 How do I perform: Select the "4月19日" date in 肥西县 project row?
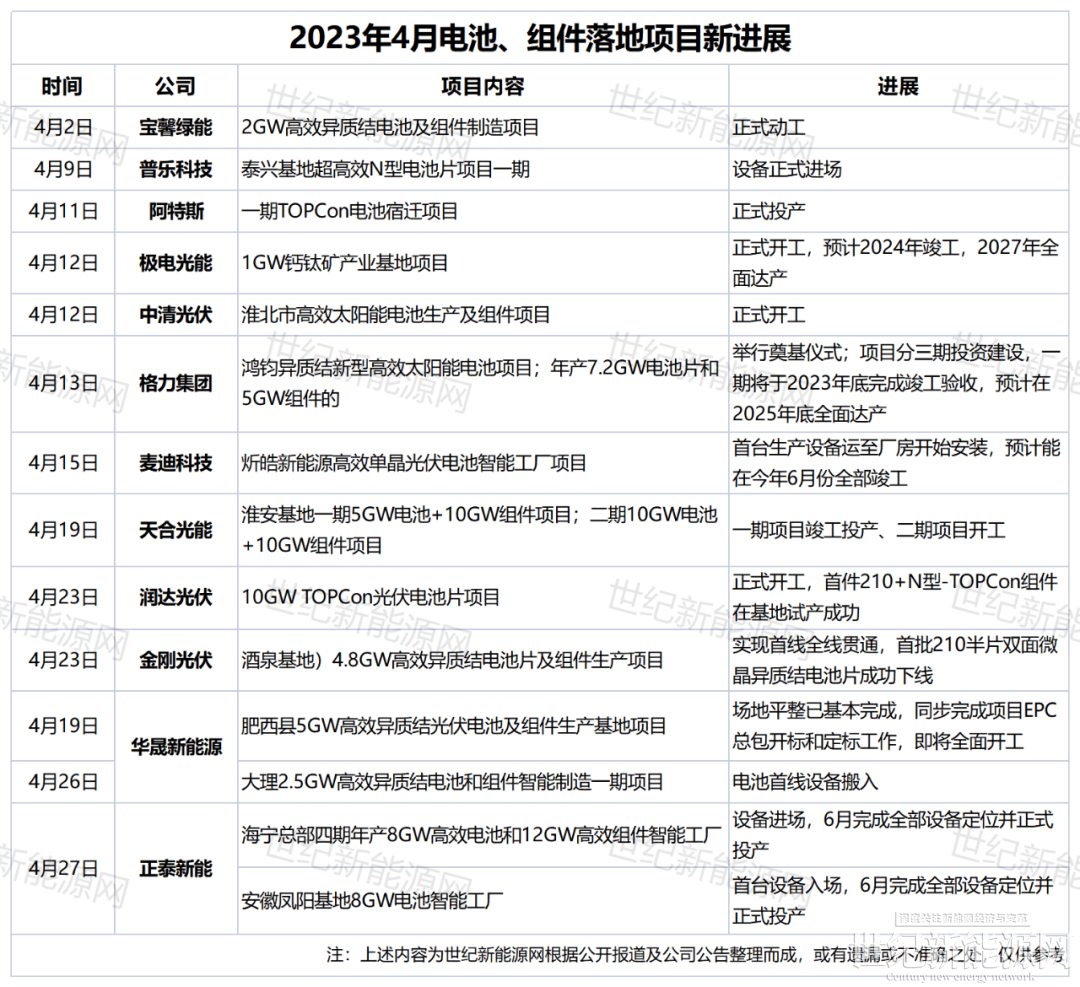63,726
